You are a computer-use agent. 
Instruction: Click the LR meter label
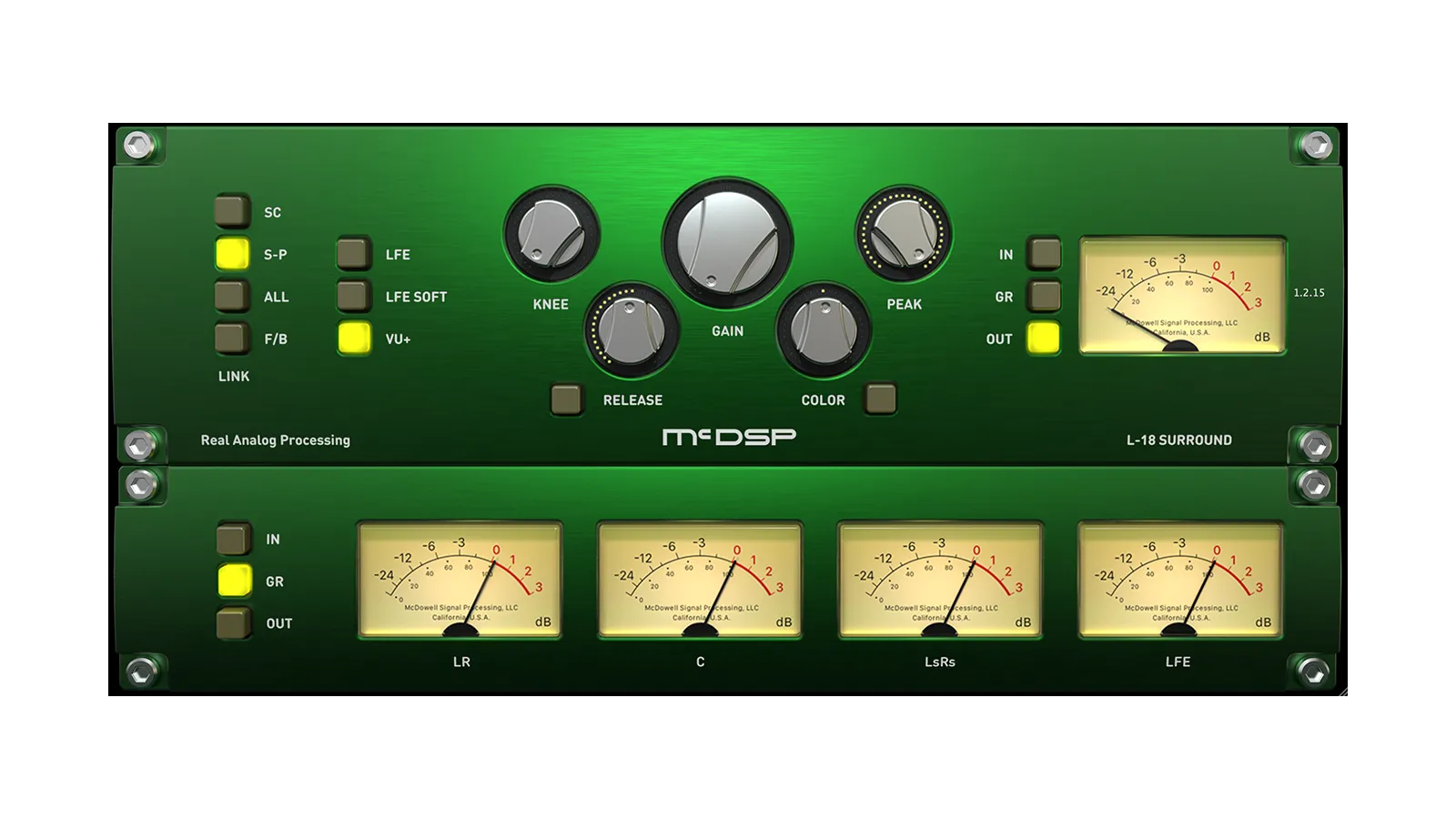pyautogui.click(x=461, y=662)
